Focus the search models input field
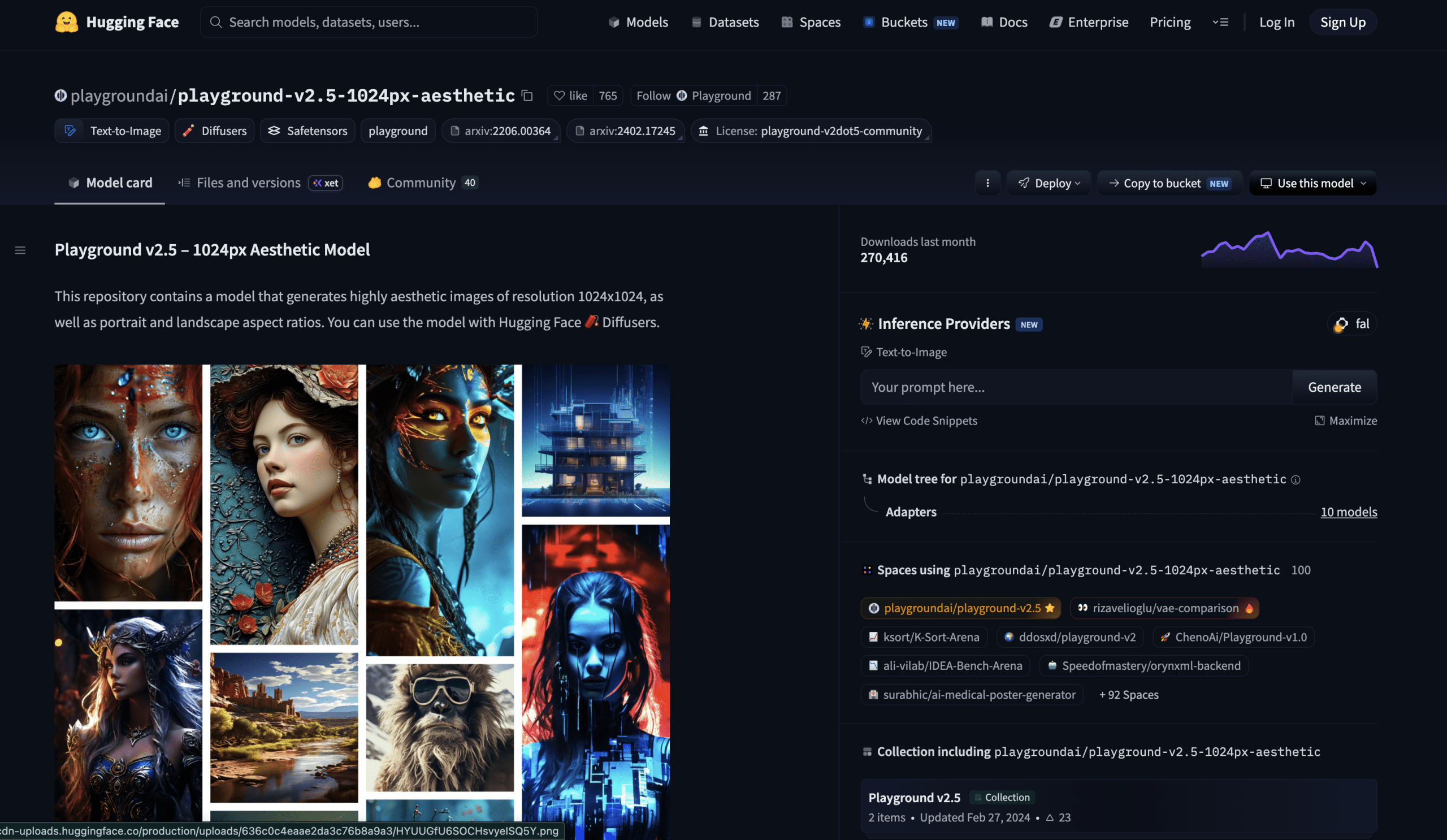 [369, 22]
